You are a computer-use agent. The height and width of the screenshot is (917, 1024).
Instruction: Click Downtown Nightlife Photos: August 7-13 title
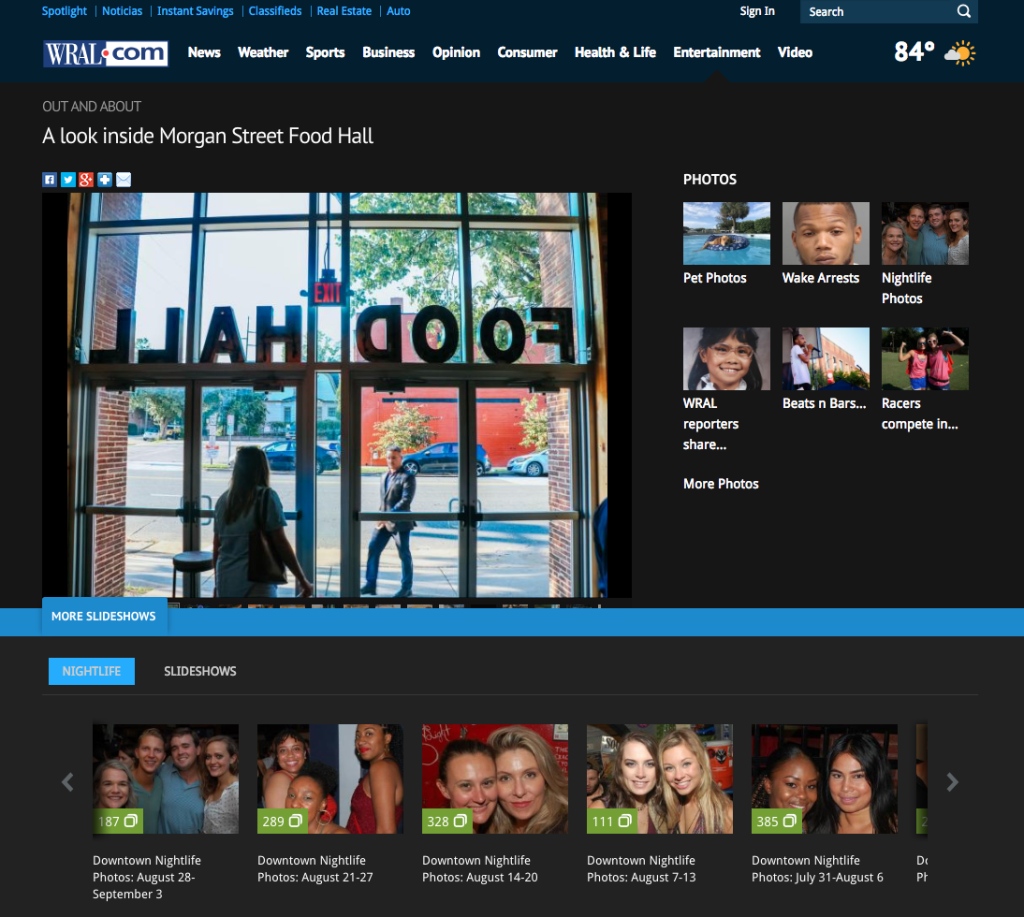click(x=641, y=869)
